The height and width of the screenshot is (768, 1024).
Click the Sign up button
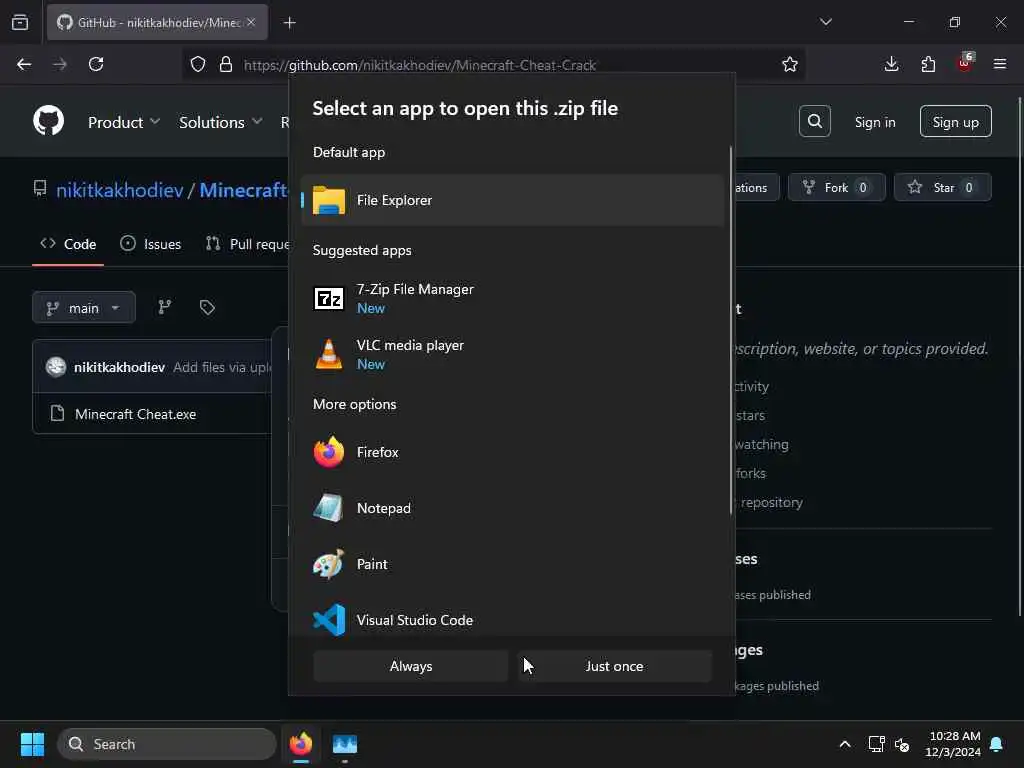(955, 121)
